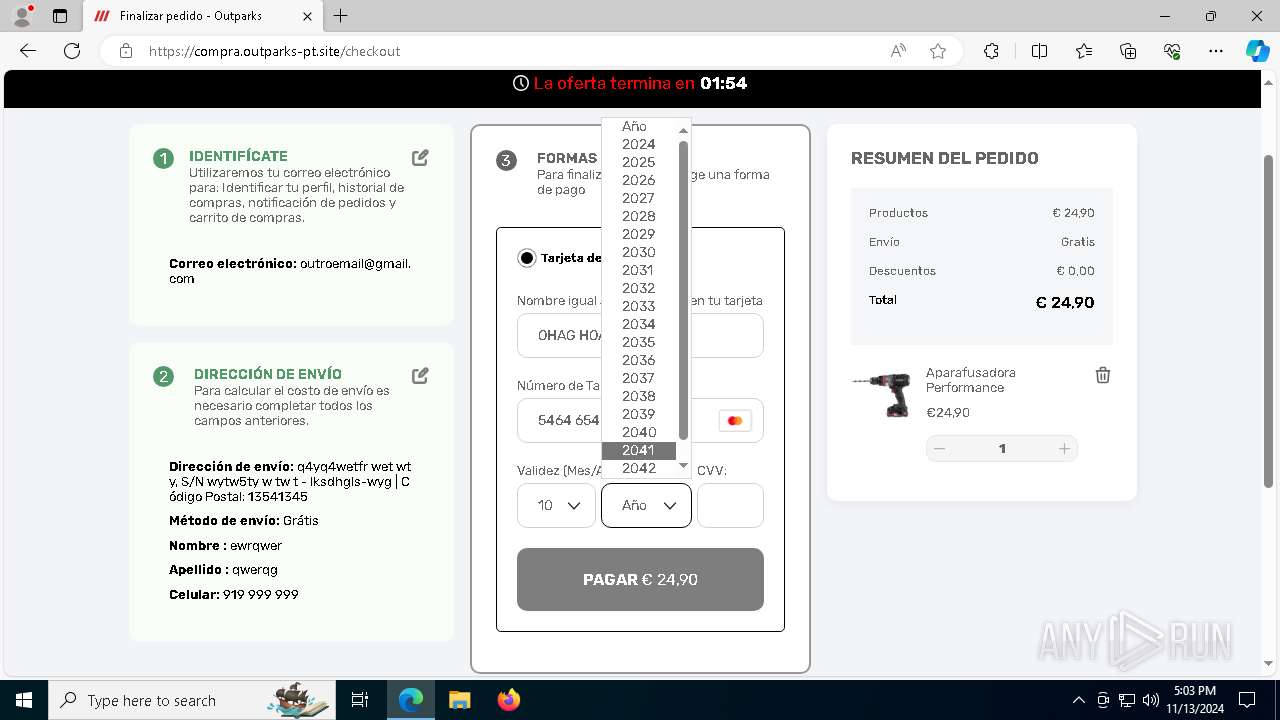The height and width of the screenshot is (720, 1280).
Task: Click the cardholder name field
Action: (x=640, y=335)
